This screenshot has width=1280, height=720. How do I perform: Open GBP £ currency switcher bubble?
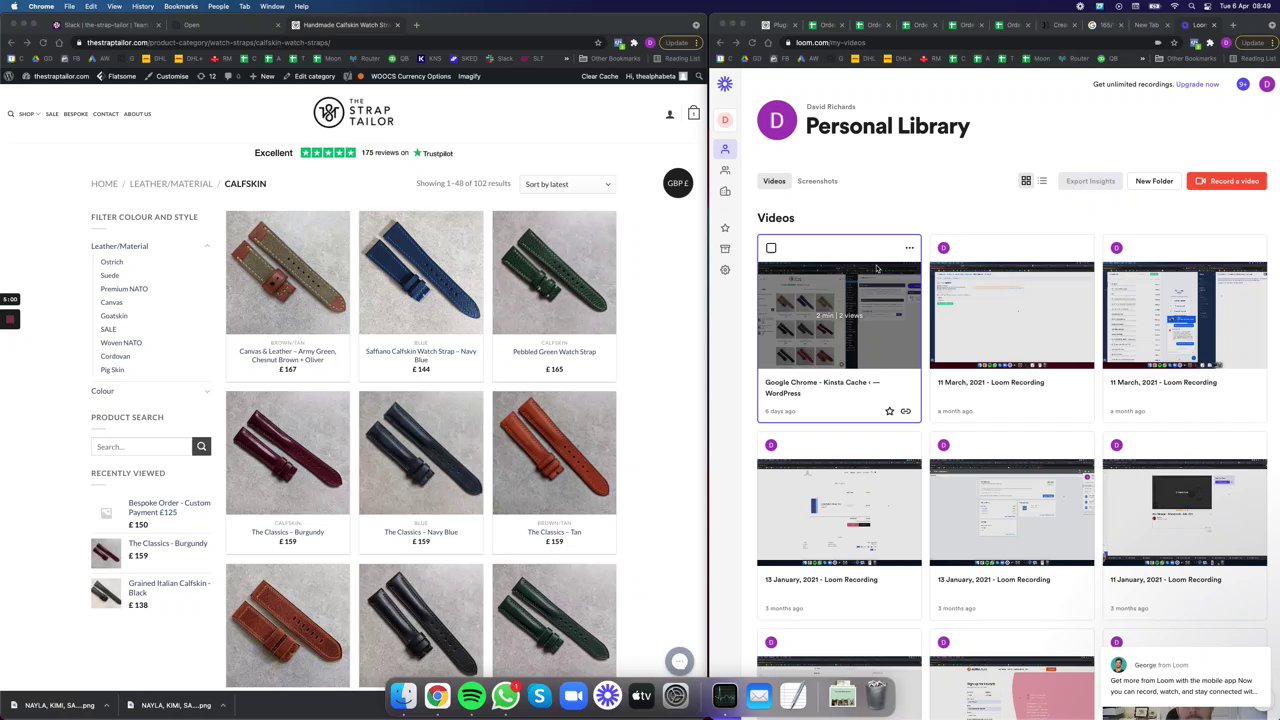pos(678,183)
